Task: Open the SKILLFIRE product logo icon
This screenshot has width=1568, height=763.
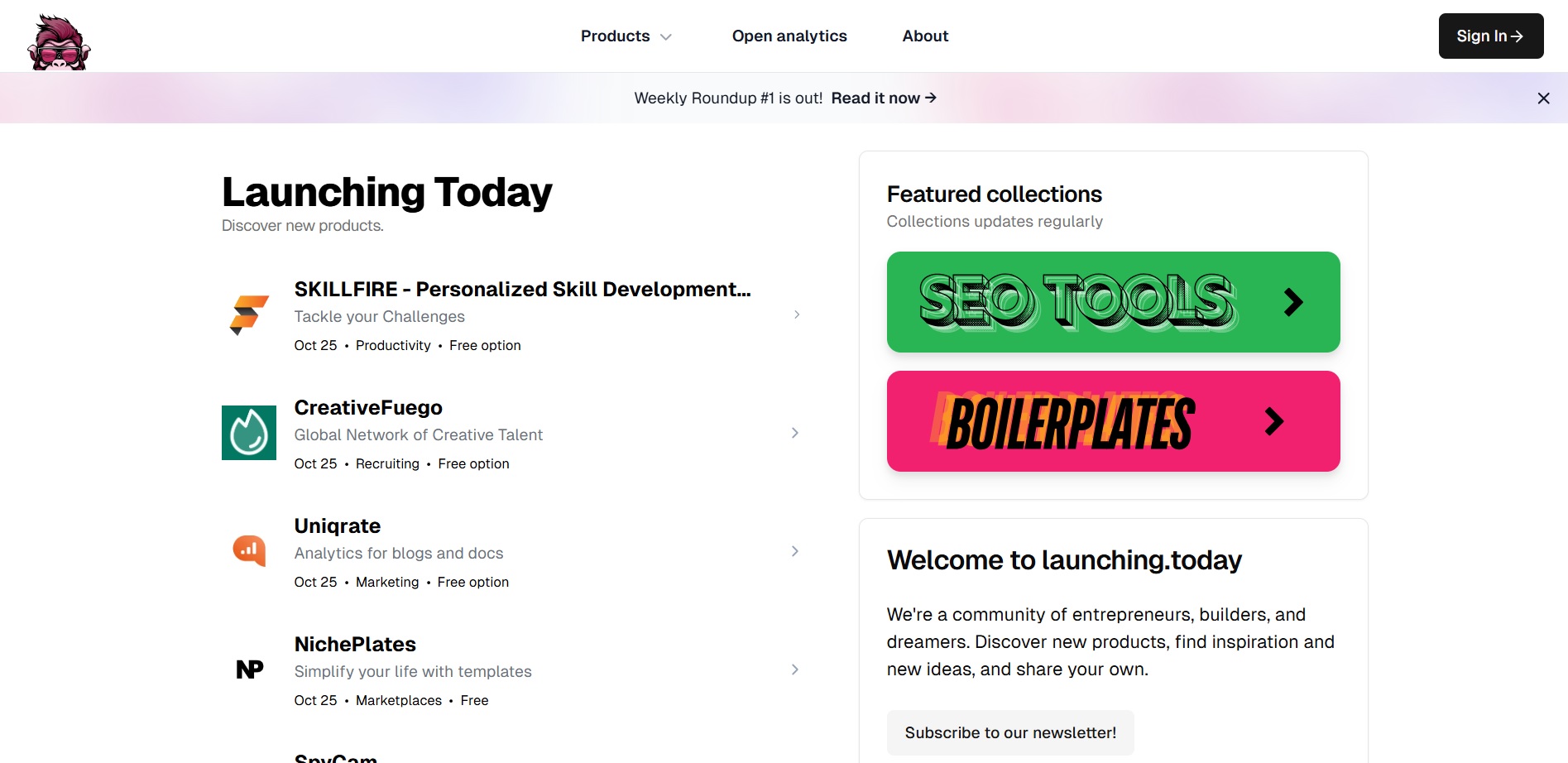Action: point(249,314)
